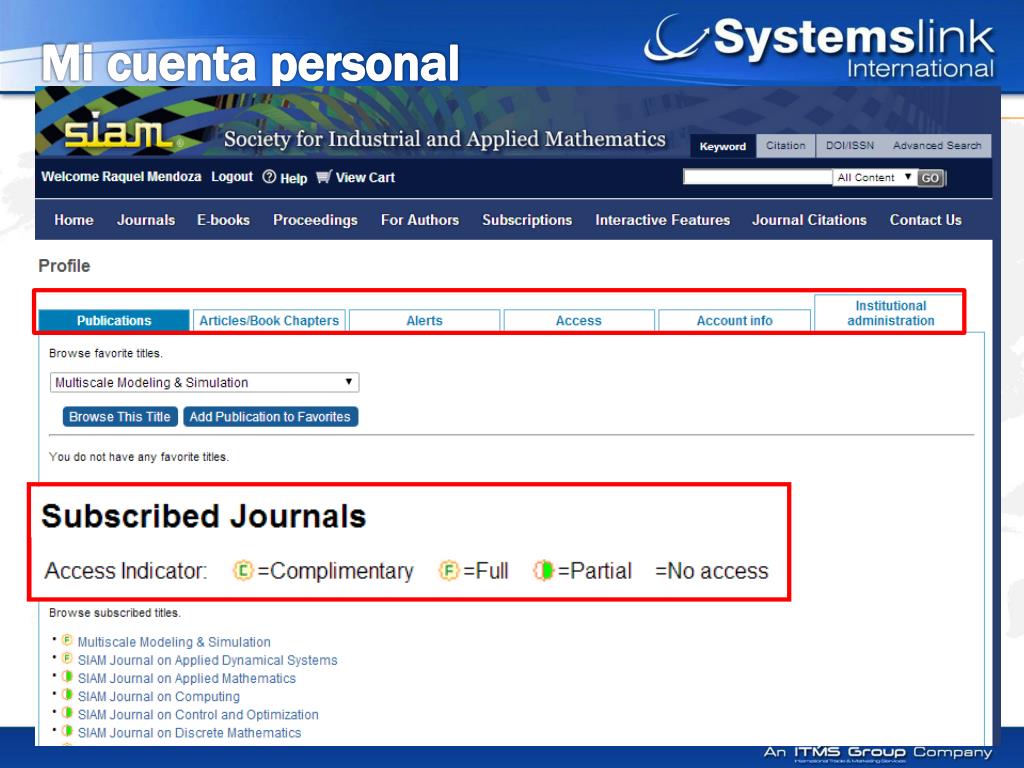1024x768 pixels.
Task: Click Add Publication to Favorites button
Action: (270, 417)
